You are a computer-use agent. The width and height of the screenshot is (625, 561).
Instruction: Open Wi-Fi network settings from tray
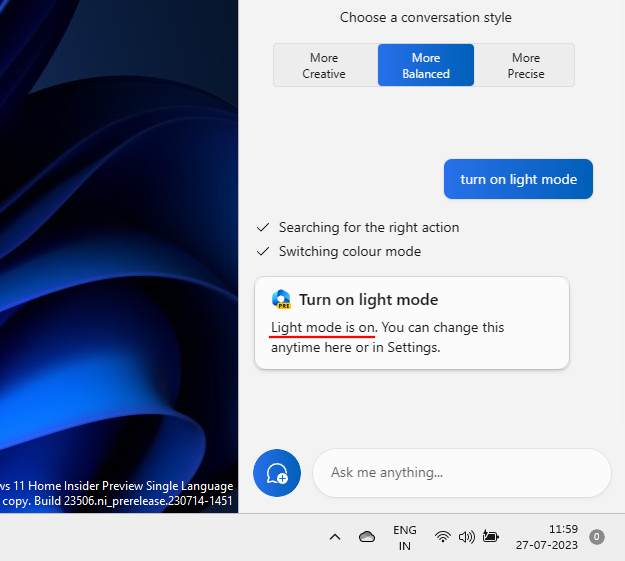pyautogui.click(x=442, y=537)
